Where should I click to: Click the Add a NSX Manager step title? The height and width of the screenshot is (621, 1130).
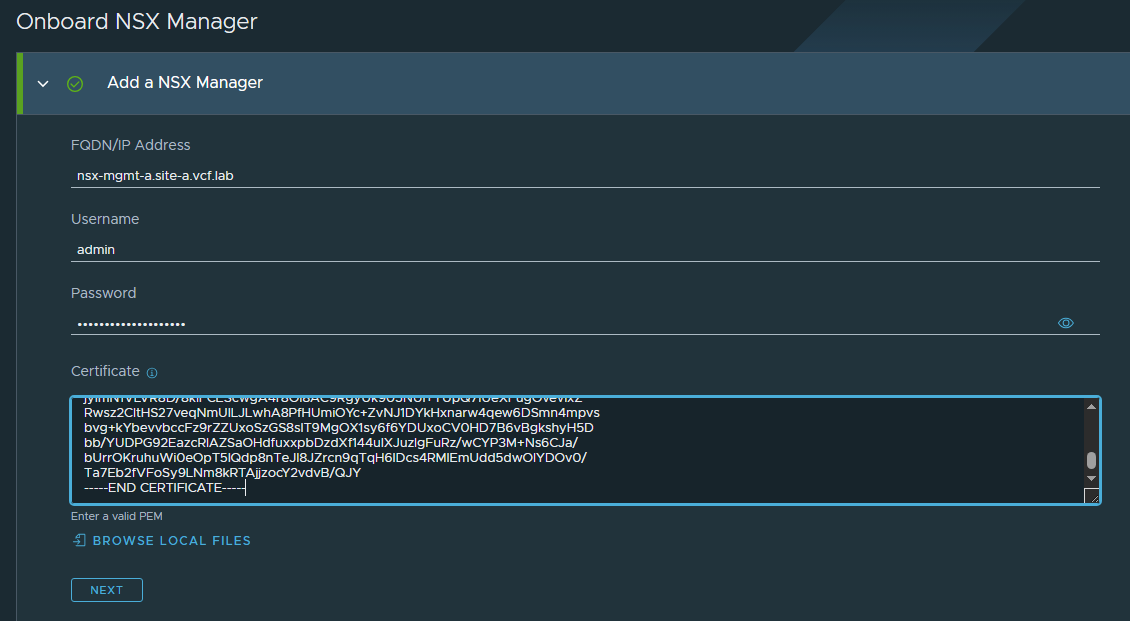coord(185,83)
